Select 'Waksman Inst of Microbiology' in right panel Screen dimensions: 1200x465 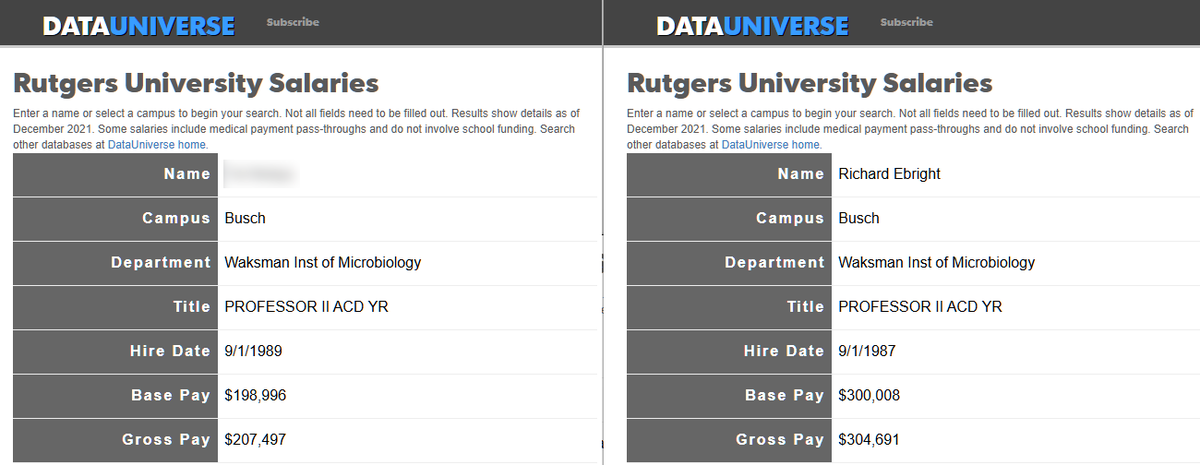937,263
